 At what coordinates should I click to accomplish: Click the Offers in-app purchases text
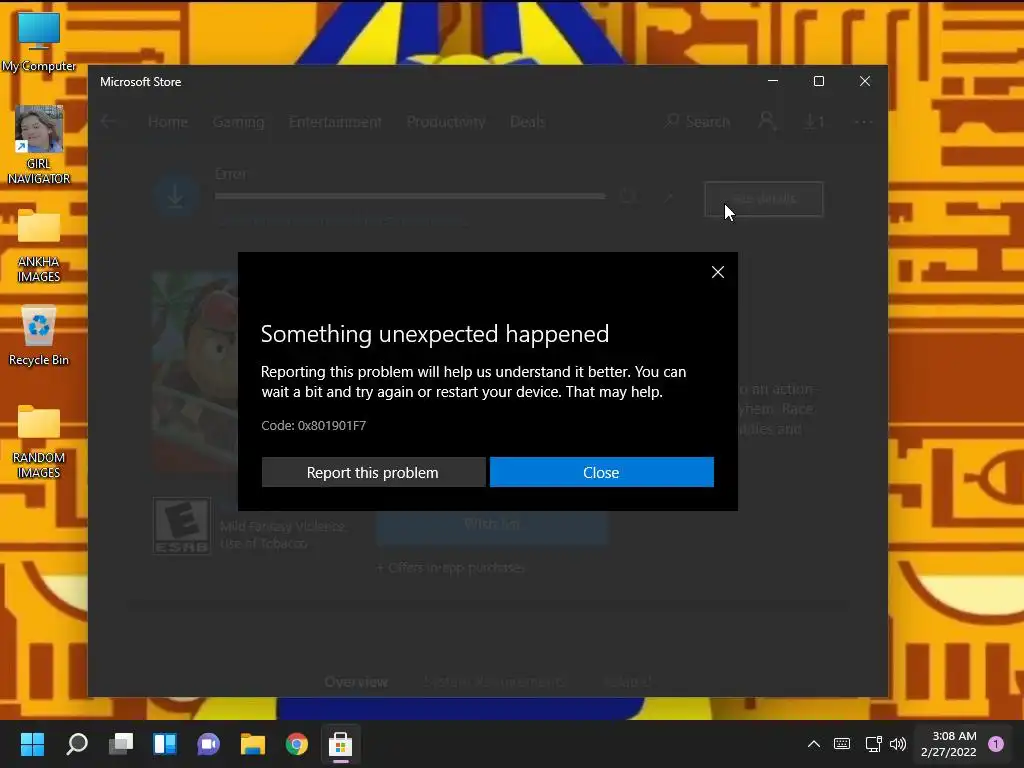pyautogui.click(x=451, y=568)
